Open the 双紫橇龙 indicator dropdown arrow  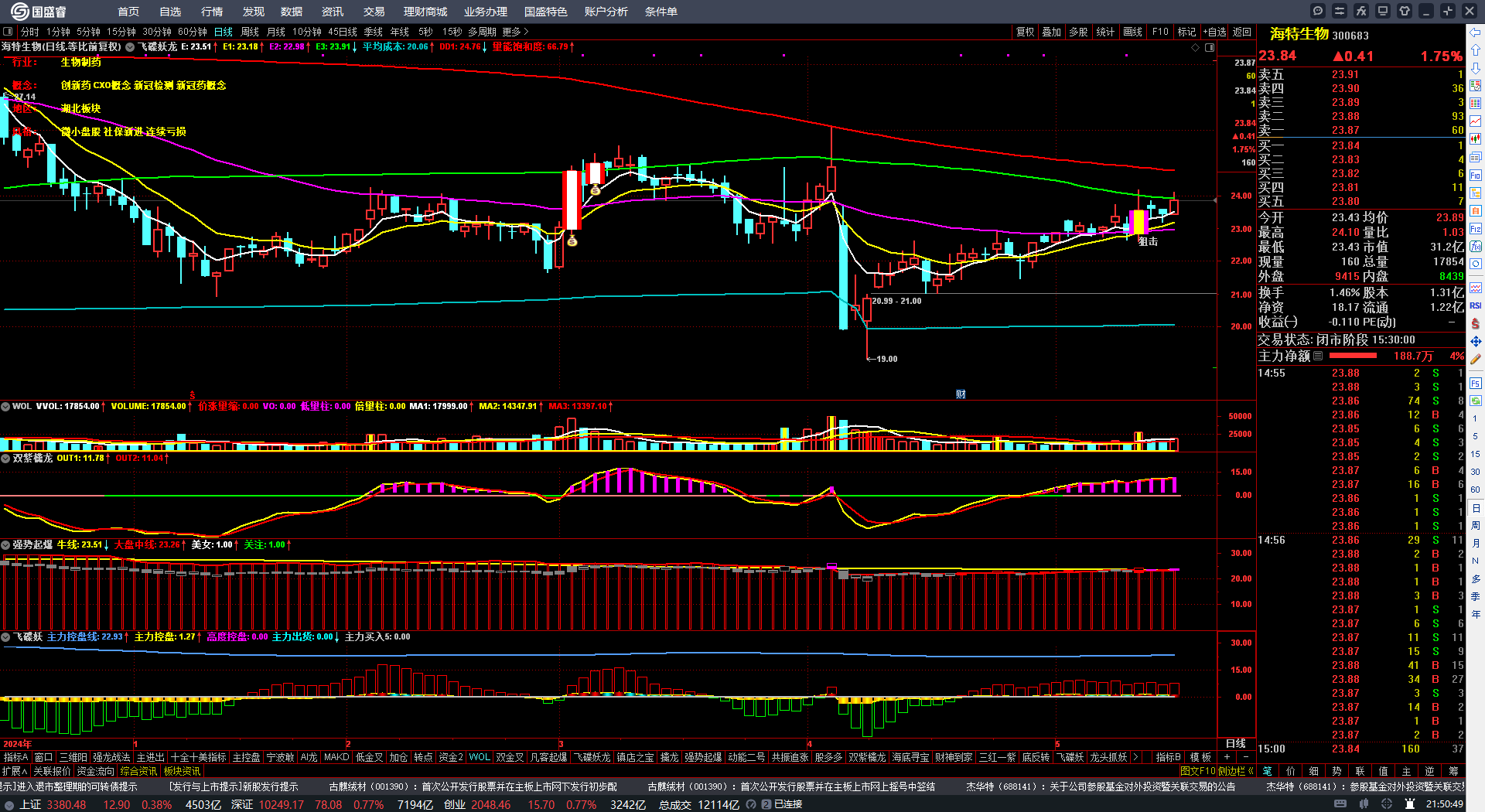pos(5,458)
